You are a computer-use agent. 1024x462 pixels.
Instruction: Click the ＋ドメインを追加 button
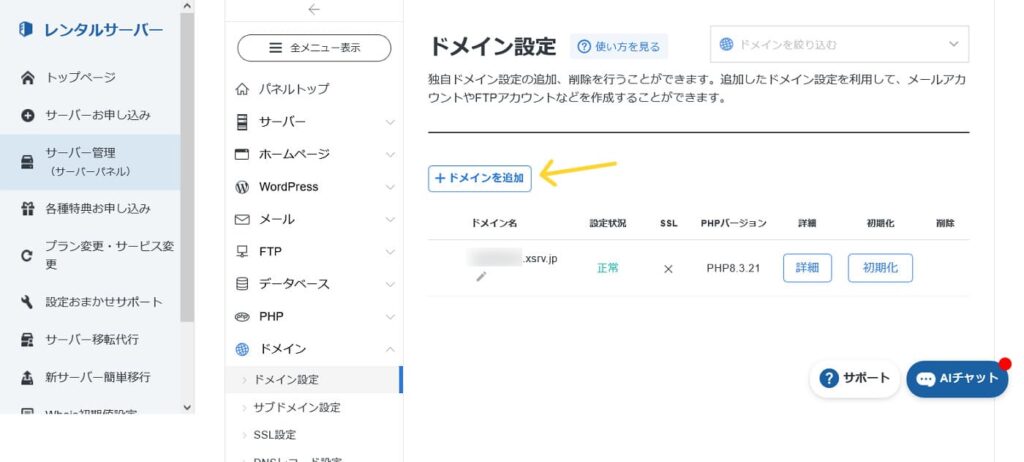[480, 178]
